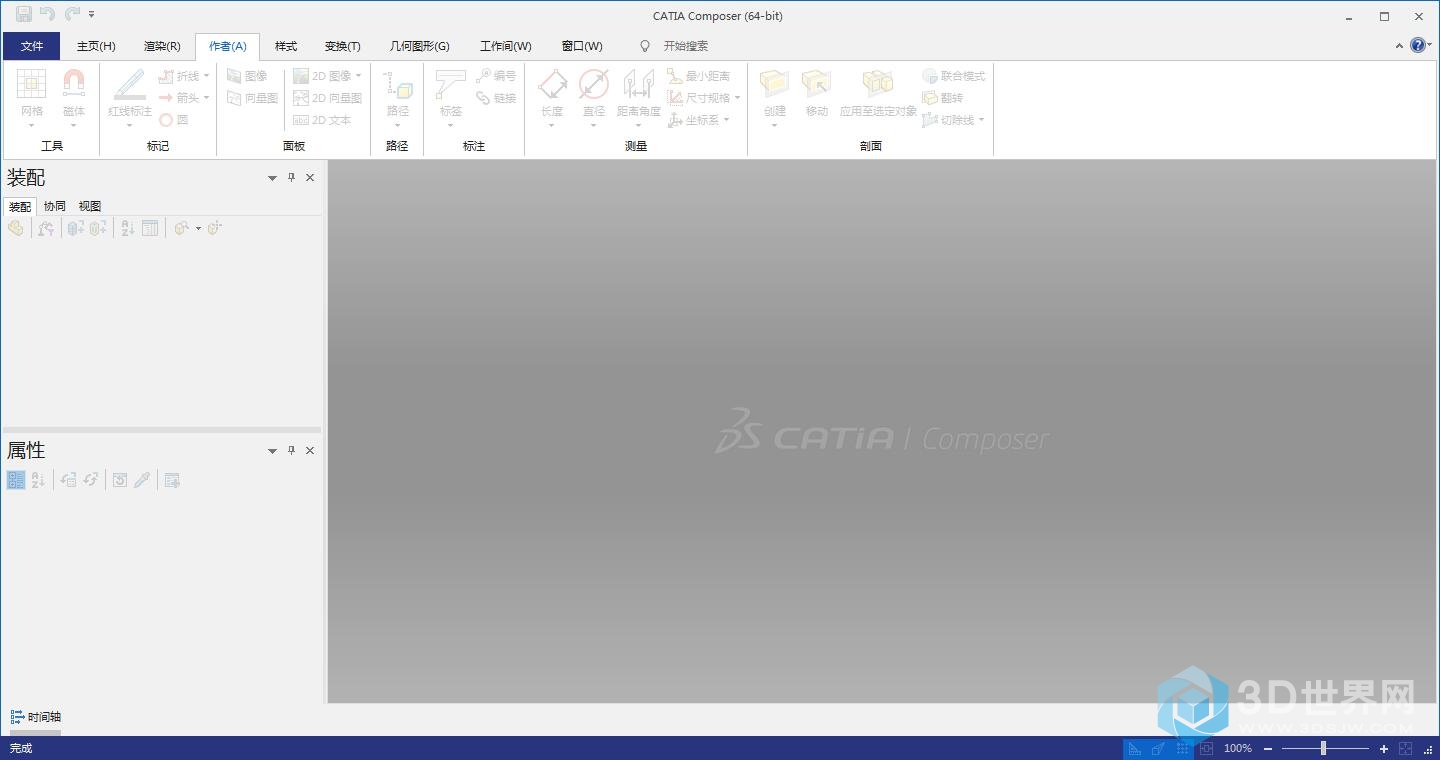
Task: Select the 标签 (Label) annotation tool
Action: point(451,93)
